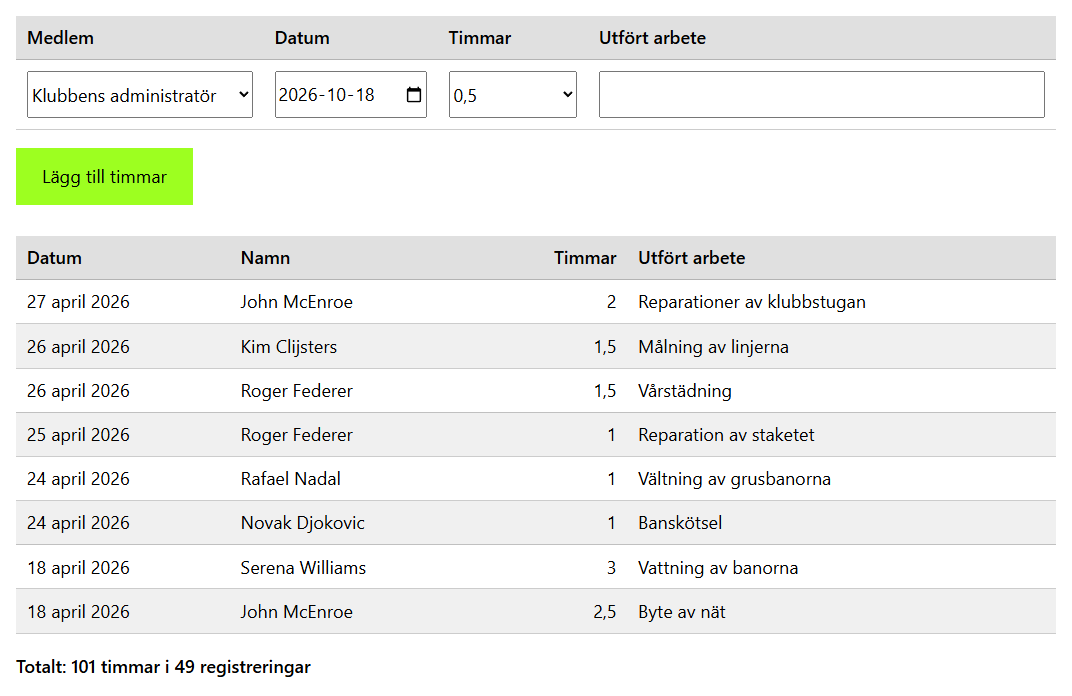Select the name Rafael Nadal
This screenshot has height=696, width=1072.
(291, 479)
